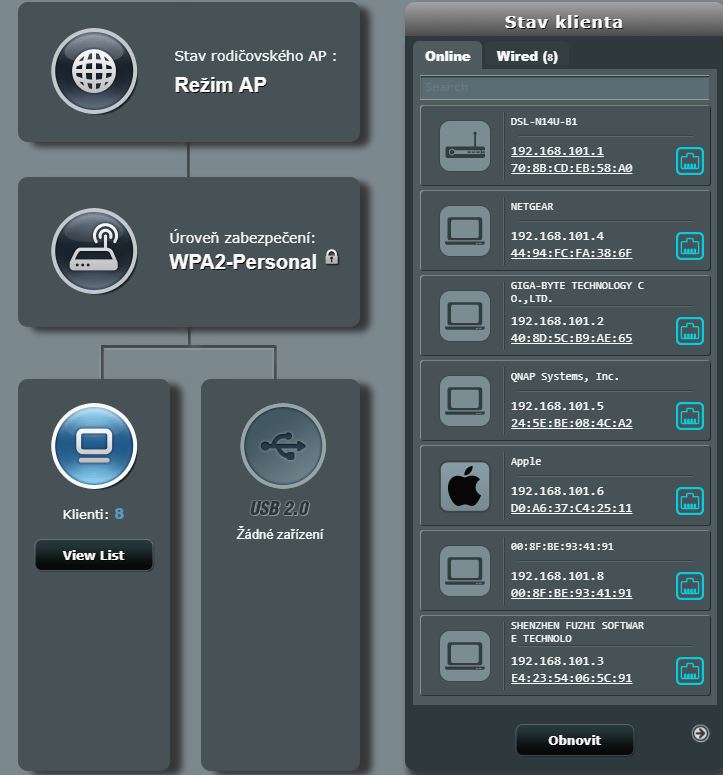The height and width of the screenshot is (775, 723).
Task: Click wired port icon for Apple device
Action: [x=690, y=501]
